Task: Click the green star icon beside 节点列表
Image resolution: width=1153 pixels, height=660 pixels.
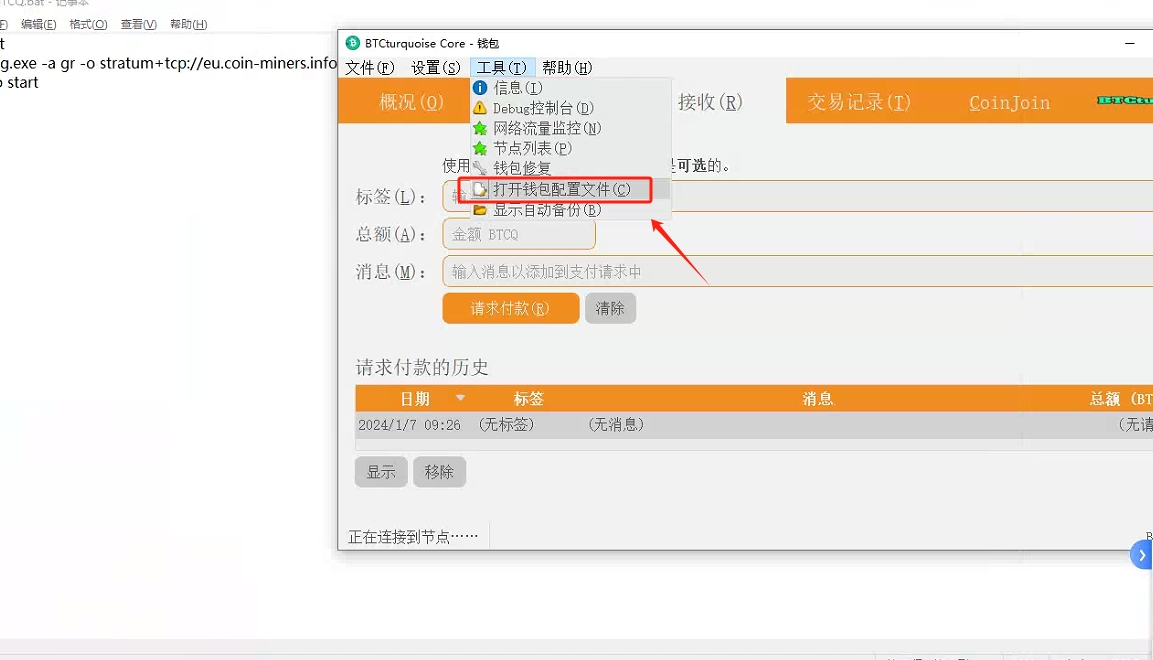Action: [x=480, y=148]
